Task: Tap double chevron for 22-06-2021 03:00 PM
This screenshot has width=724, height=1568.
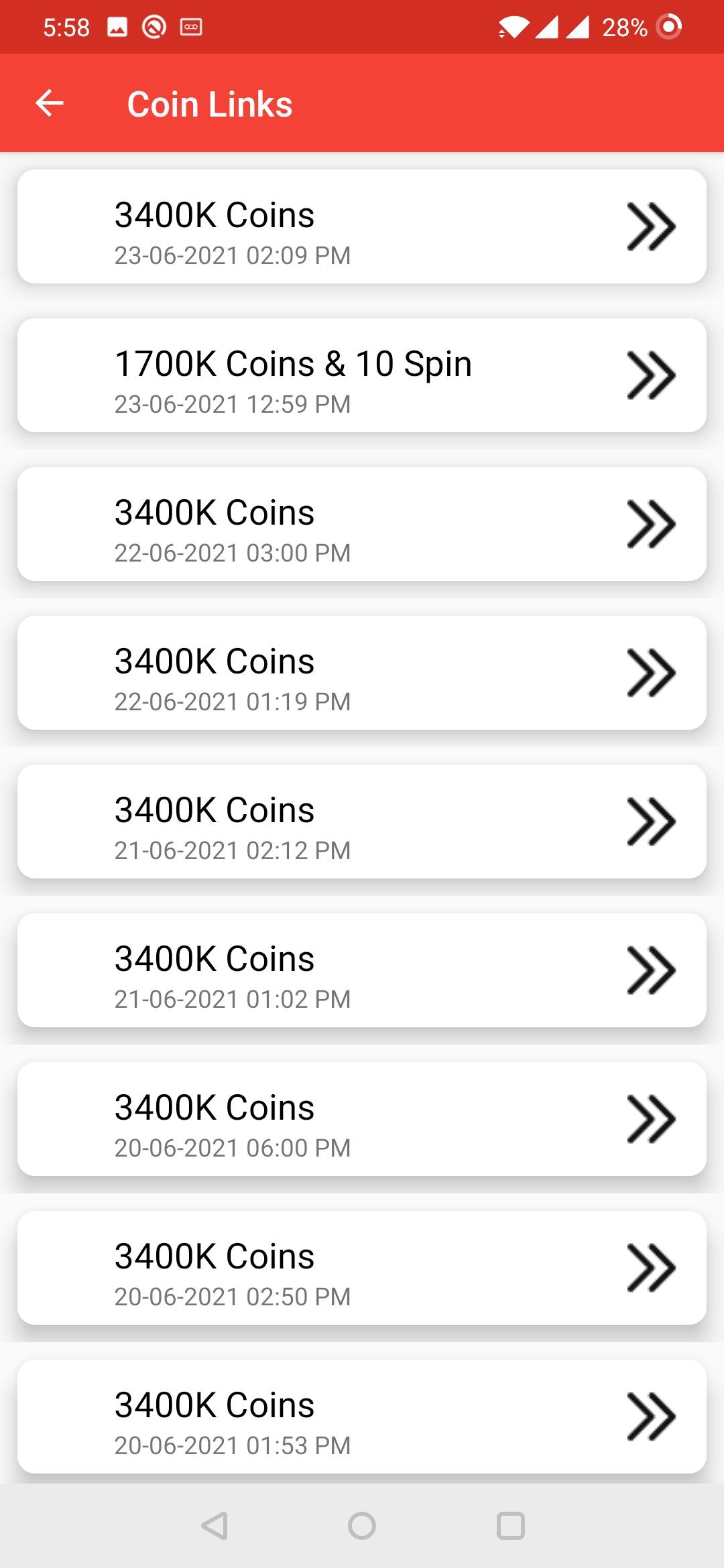Action: pos(650,524)
